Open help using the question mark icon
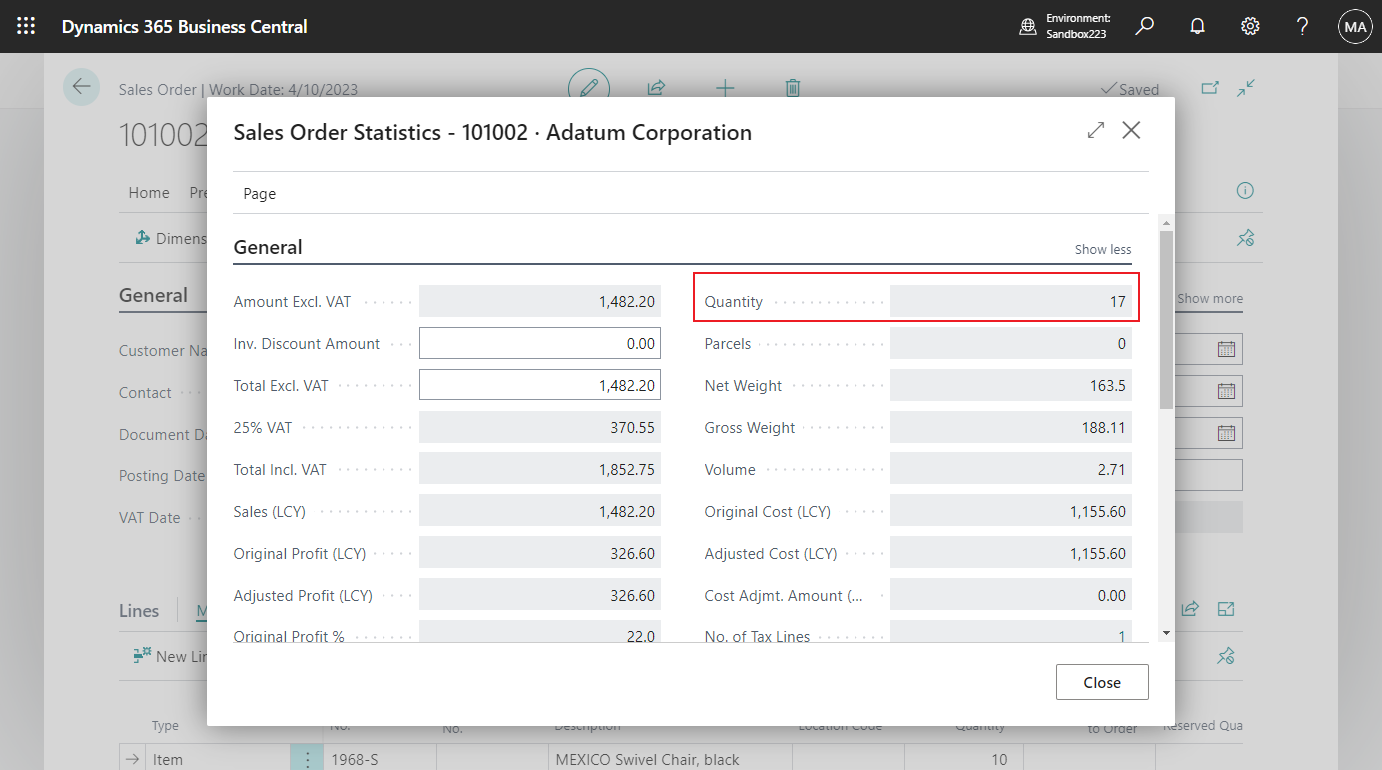Image resolution: width=1382 pixels, height=770 pixels. (x=1301, y=26)
